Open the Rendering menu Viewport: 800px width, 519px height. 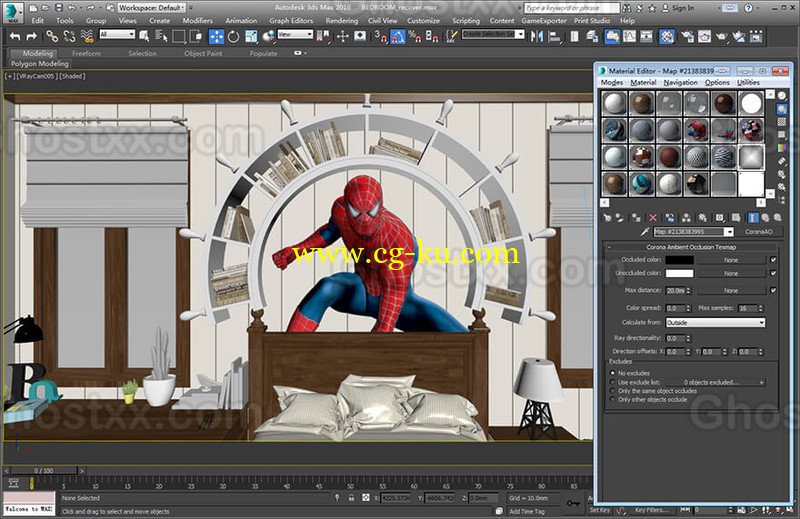(x=341, y=21)
